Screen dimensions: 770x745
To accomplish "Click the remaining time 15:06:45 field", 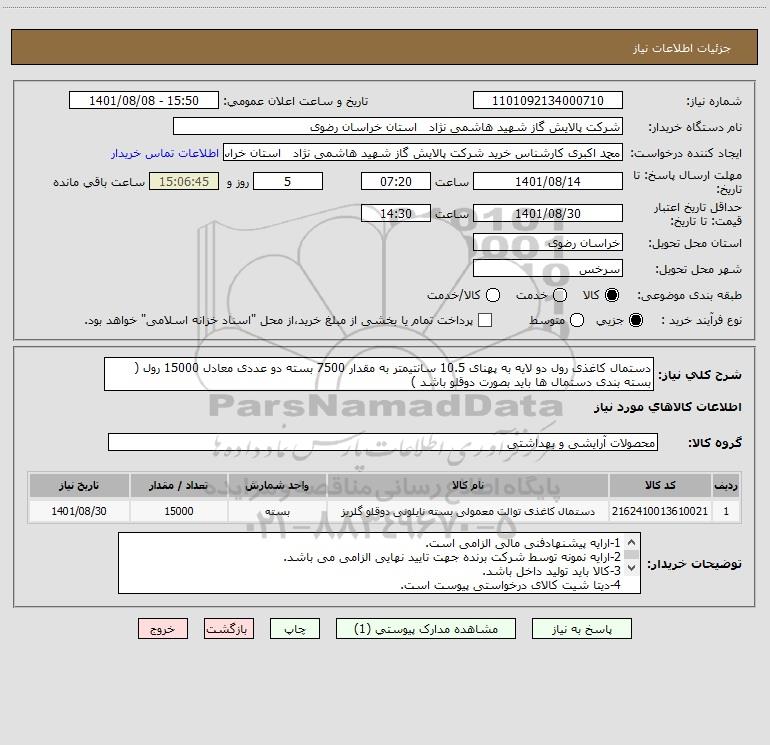I will (x=184, y=181).
